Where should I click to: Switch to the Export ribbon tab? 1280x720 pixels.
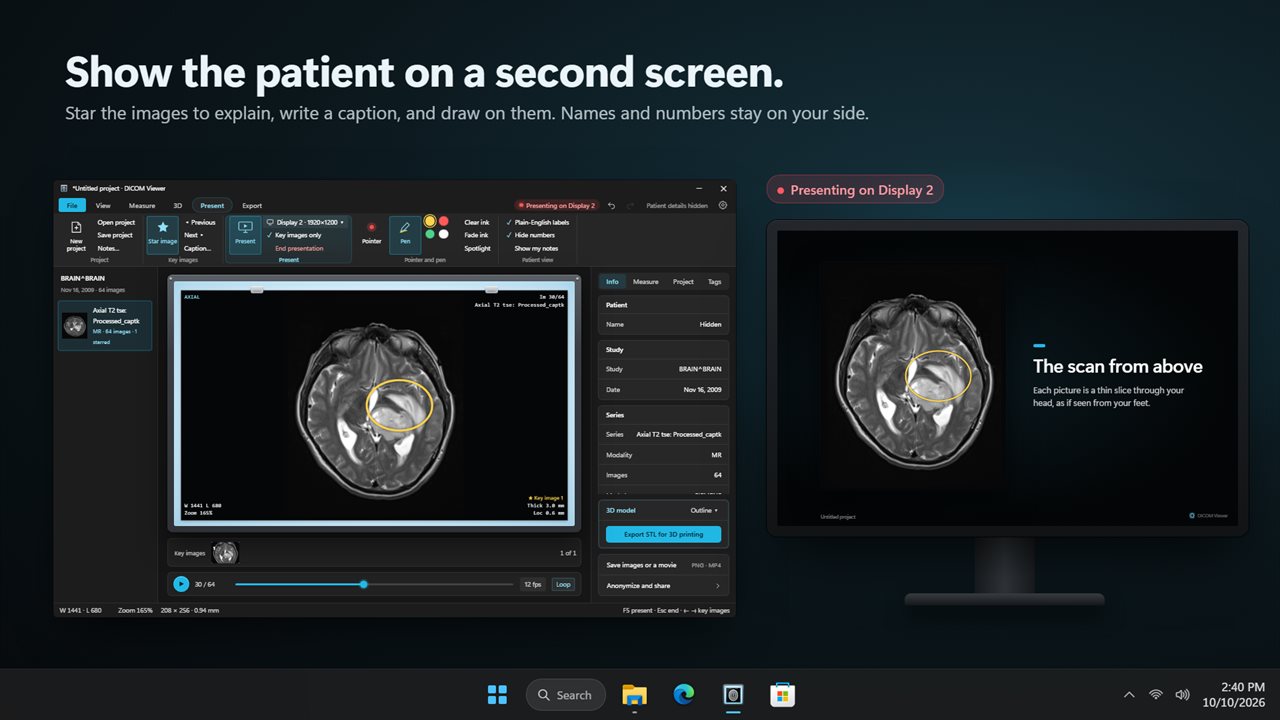click(x=252, y=205)
